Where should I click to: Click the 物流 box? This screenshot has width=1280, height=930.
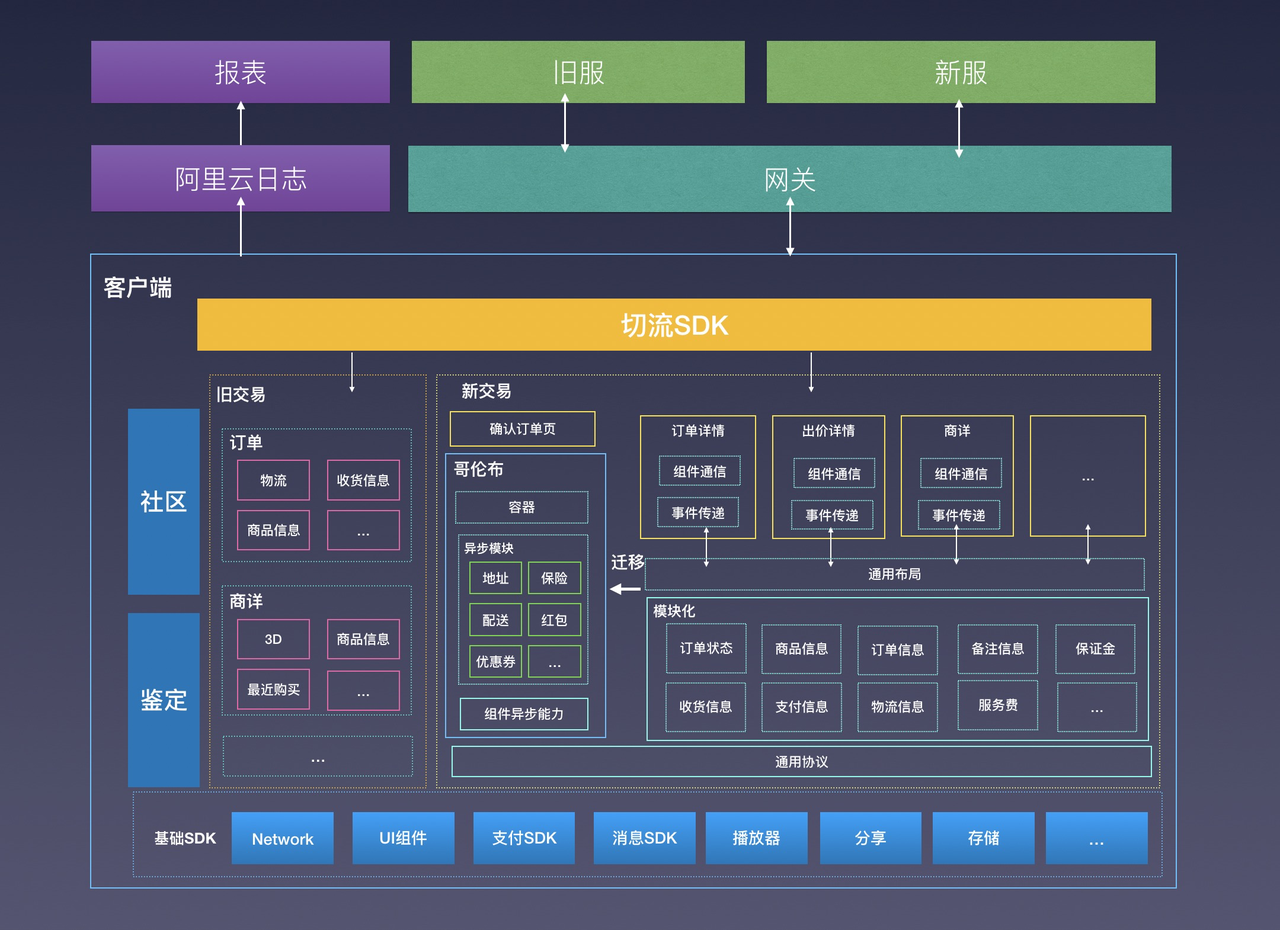(x=273, y=480)
